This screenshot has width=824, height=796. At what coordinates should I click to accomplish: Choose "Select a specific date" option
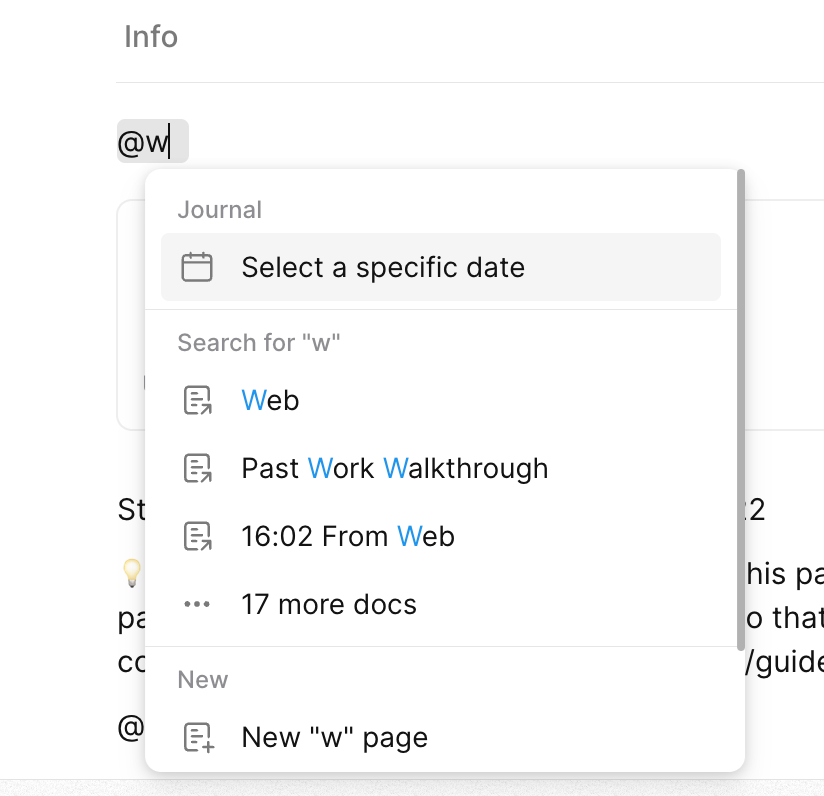coord(383,267)
